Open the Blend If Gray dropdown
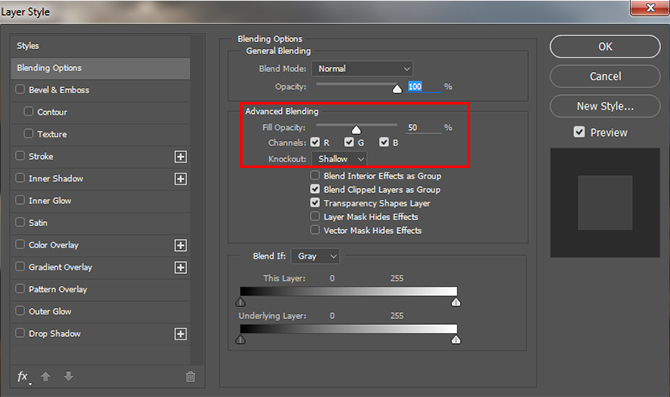Screen dimensions: 670x397 pos(315,256)
